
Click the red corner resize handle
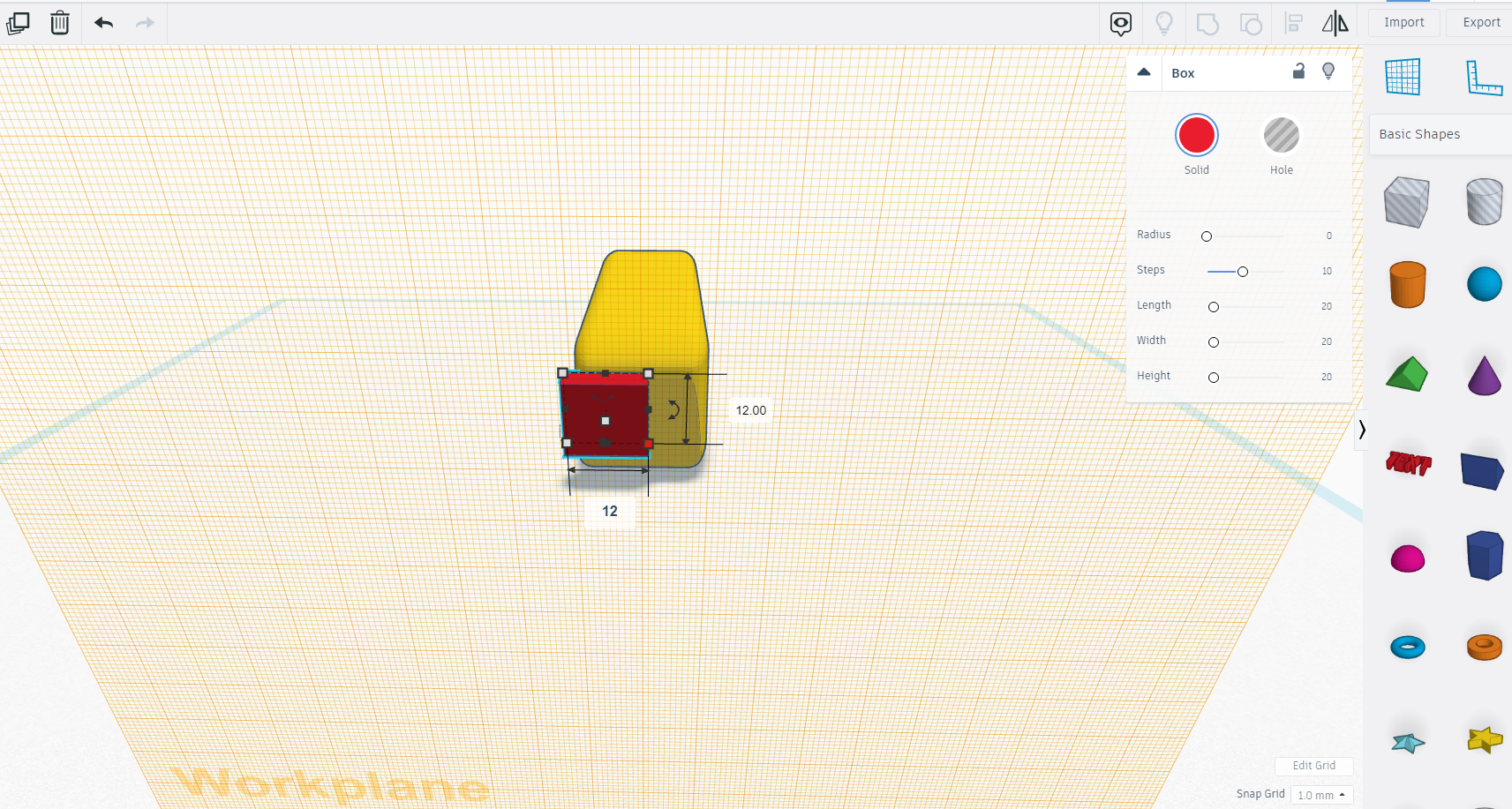point(649,445)
